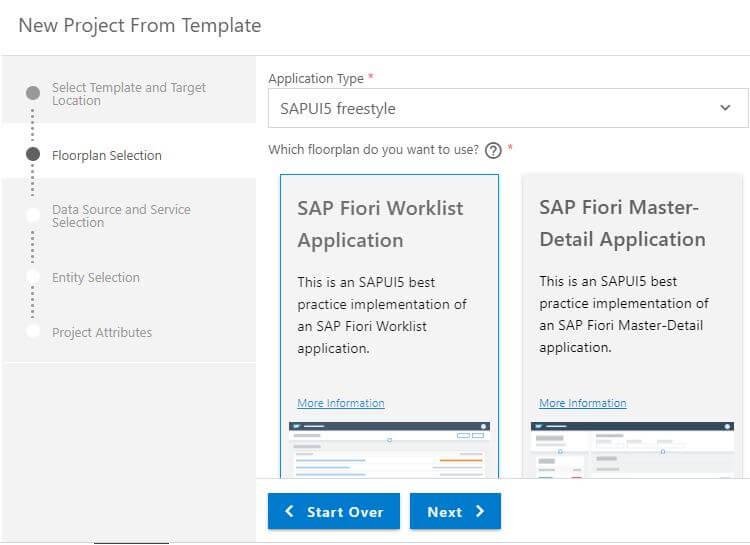Select the SAP Fiori Worklist Application title
The height and width of the screenshot is (545, 750).
click(380, 224)
